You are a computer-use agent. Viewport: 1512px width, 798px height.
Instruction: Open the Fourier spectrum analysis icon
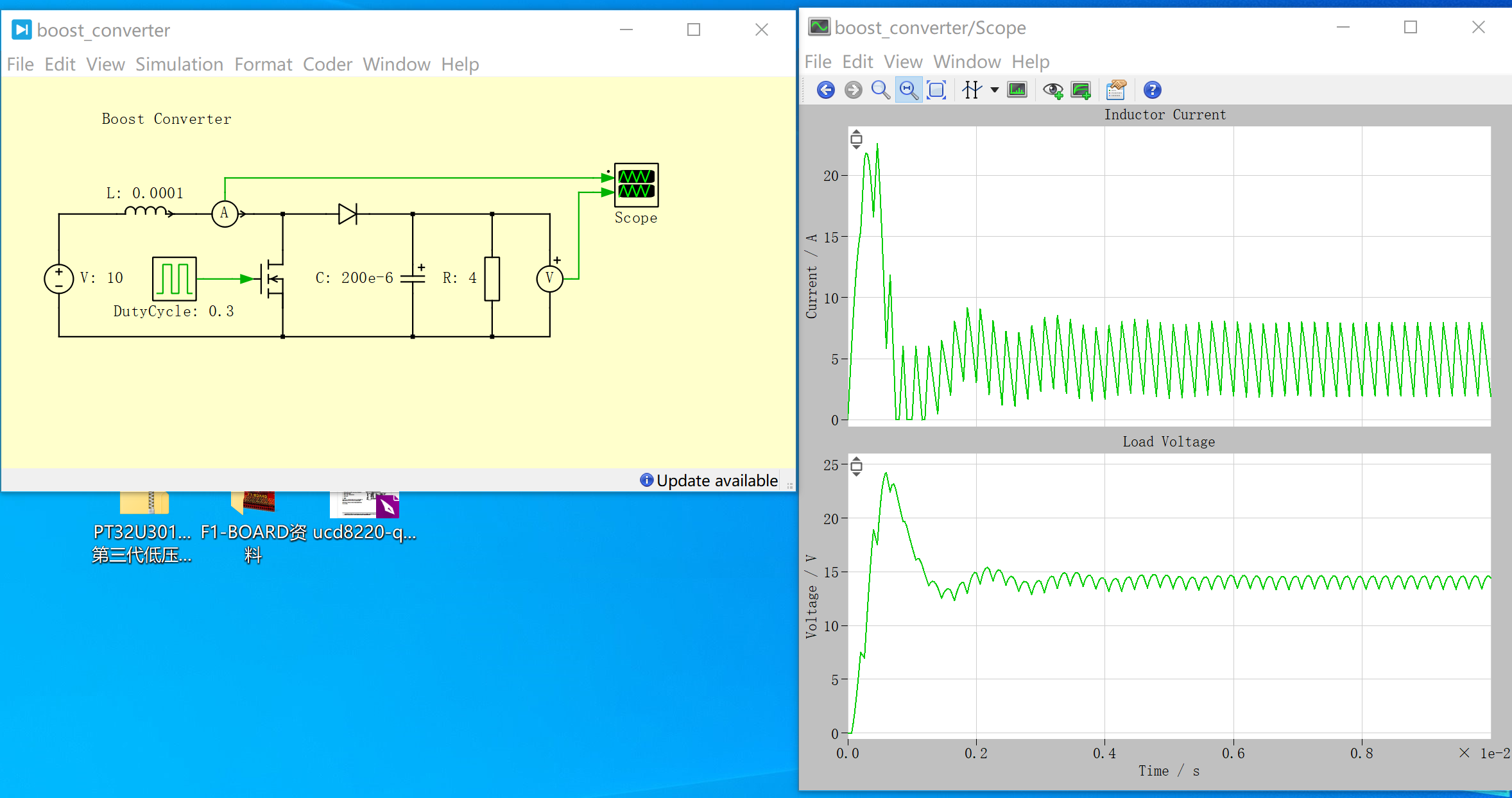tap(1017, 90)
